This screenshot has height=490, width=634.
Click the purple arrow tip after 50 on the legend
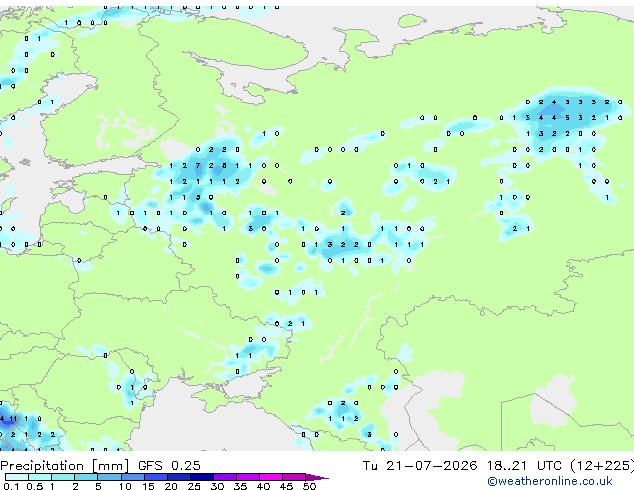pyautogui.click(x=317, y=477)
